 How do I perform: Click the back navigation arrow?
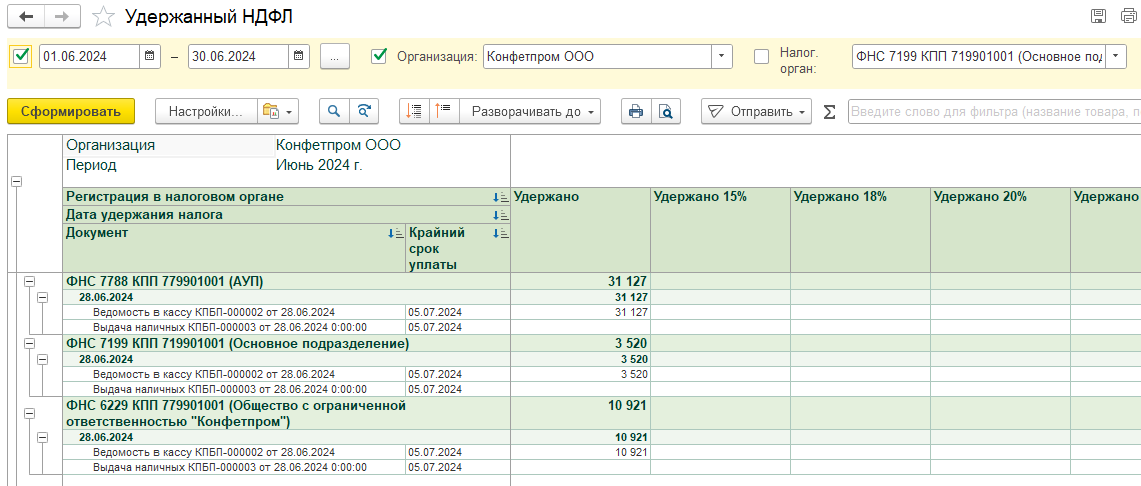25,17
